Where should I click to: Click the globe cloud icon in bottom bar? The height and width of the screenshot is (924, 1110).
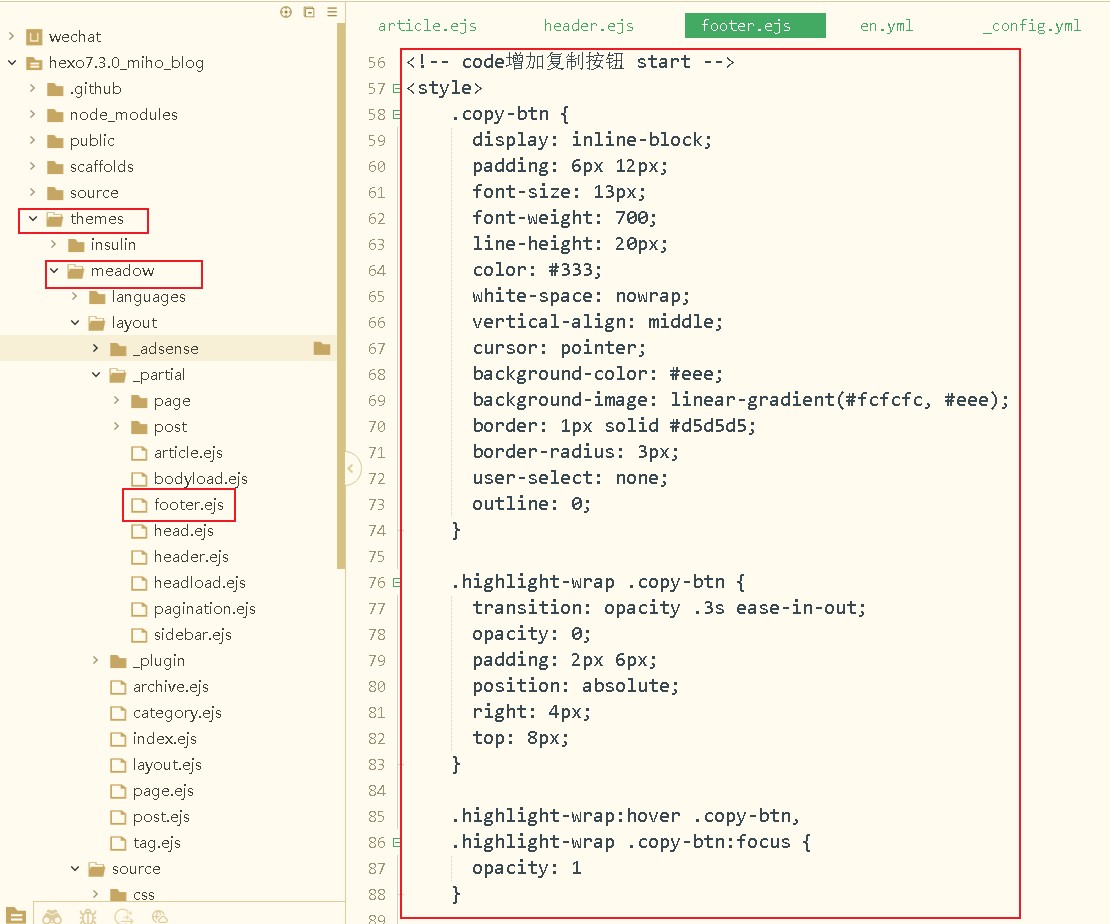click(x=159, y=915)
